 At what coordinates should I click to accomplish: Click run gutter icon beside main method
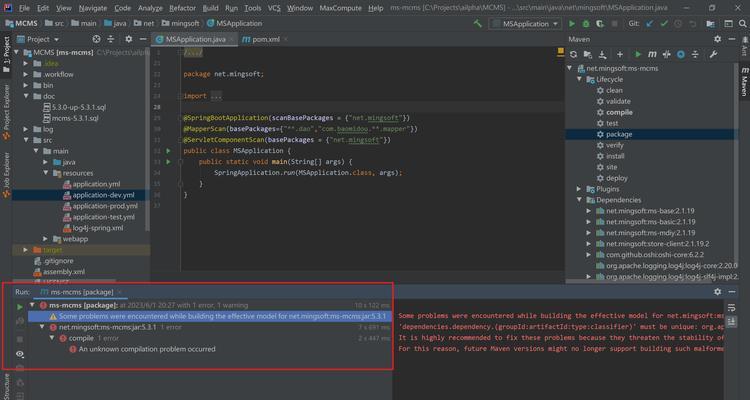[x=168, y=162]
